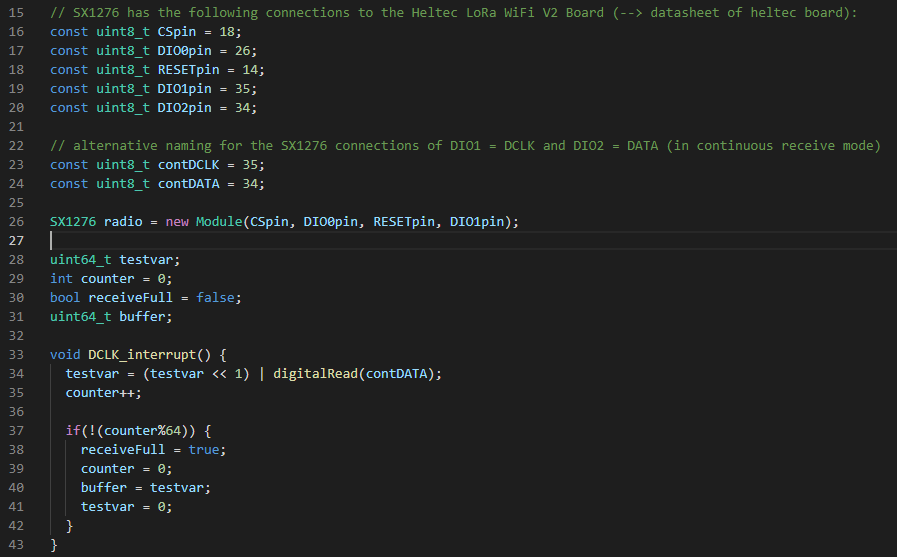Click 'digitalRead' call on line 34

pyautogui.click(x=315, y=373)
